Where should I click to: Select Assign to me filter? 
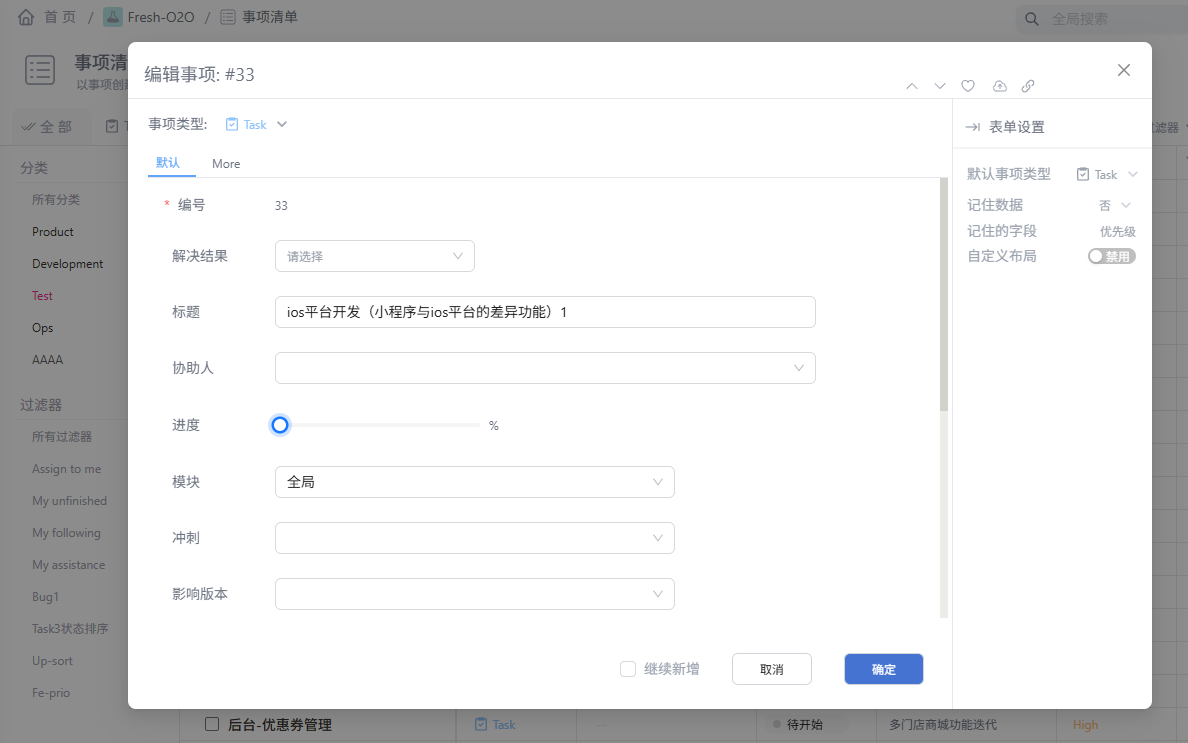click(67, 469)
